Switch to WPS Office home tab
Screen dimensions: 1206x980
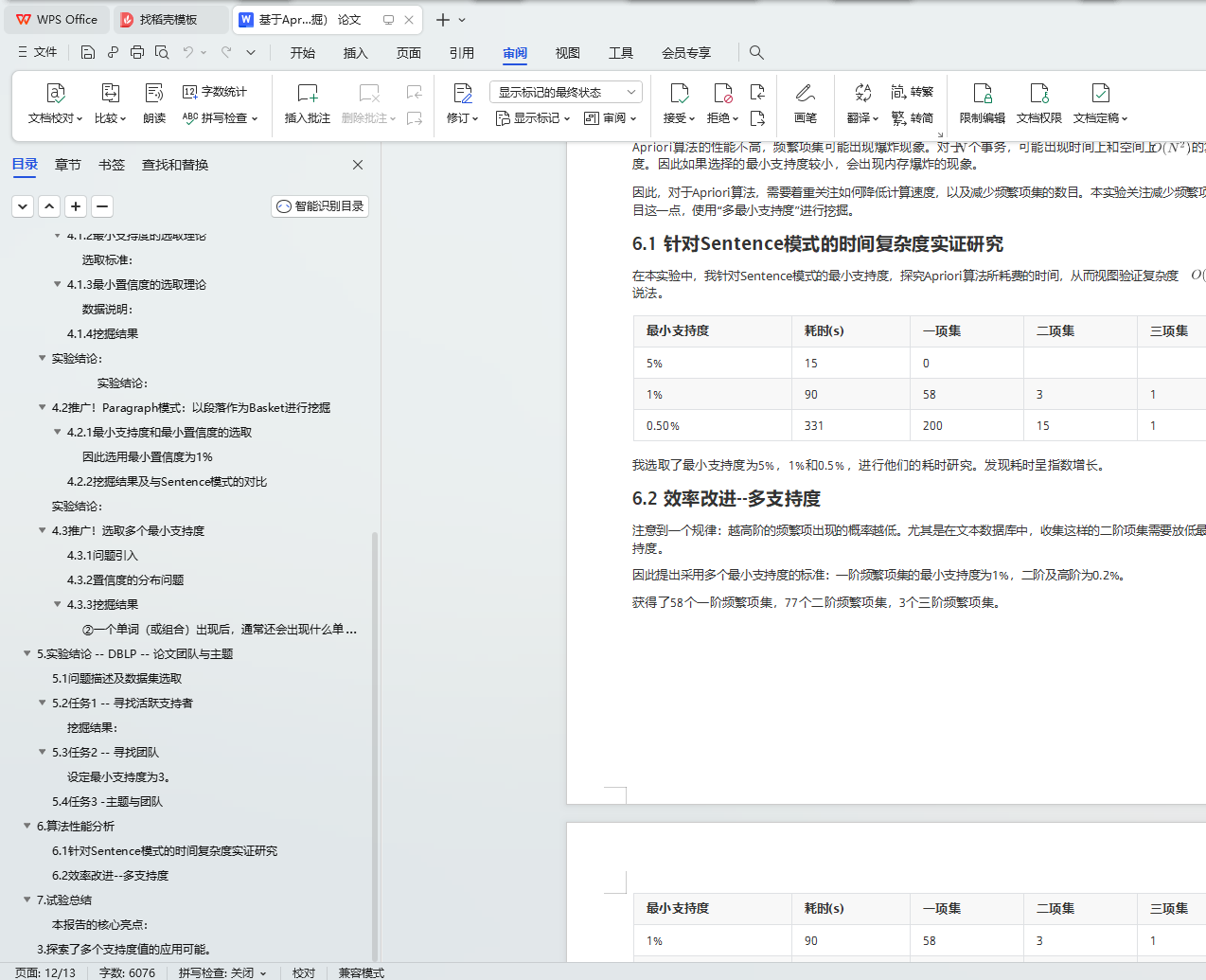pos(57,20)
